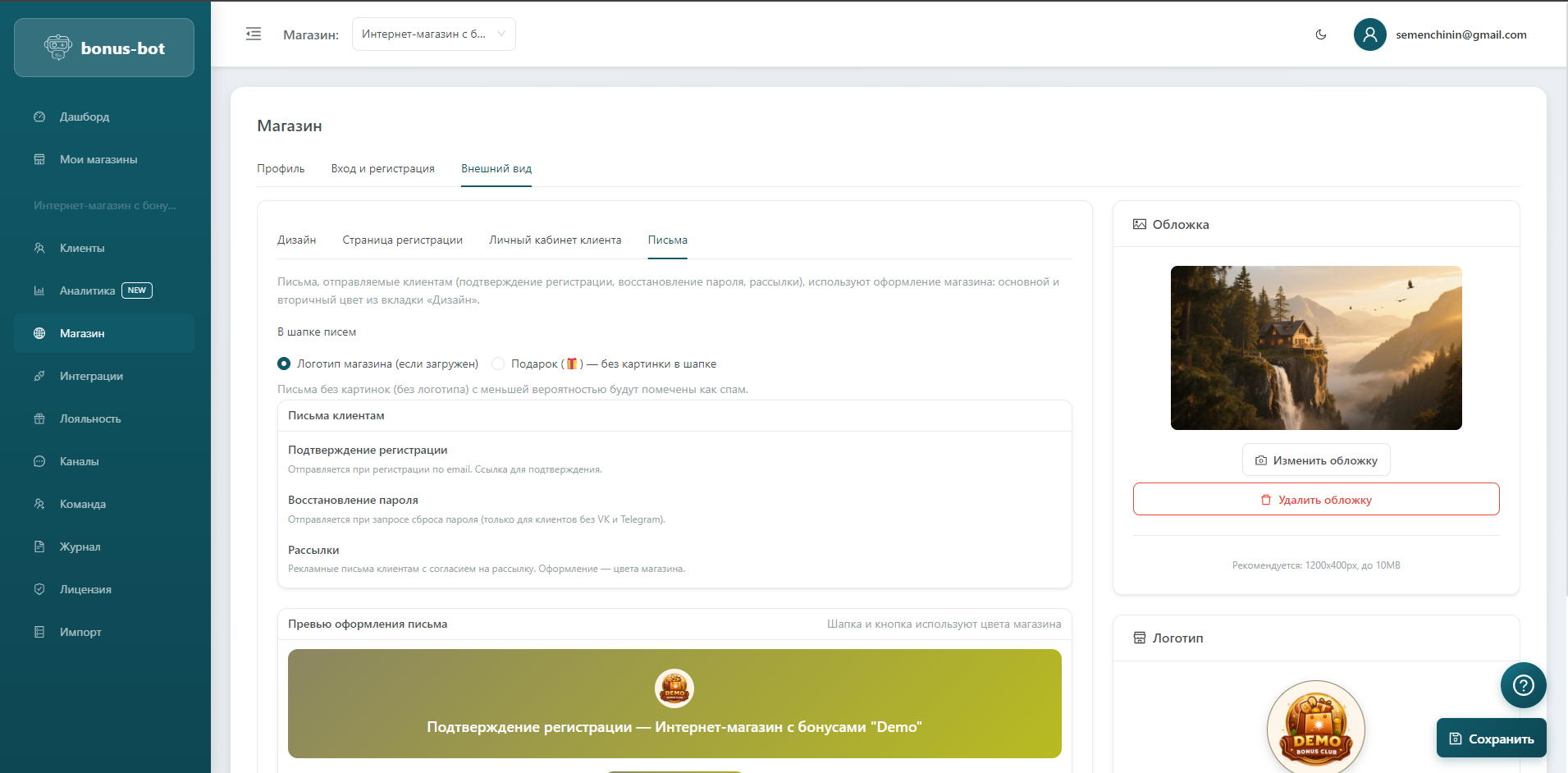Click the cover image thumbnail
The height and width of the screenshot is (773, 1568).
(1315, 347)
